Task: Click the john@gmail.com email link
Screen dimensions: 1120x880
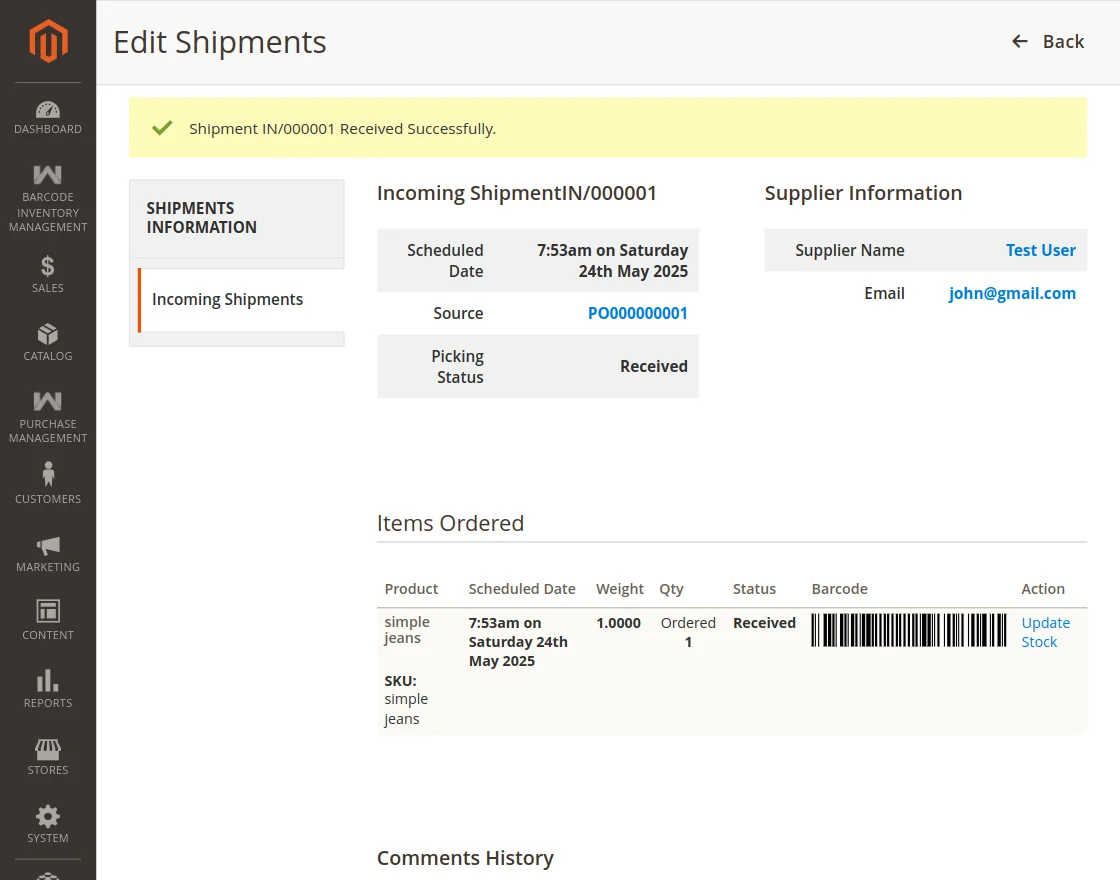Action: 1011,292
